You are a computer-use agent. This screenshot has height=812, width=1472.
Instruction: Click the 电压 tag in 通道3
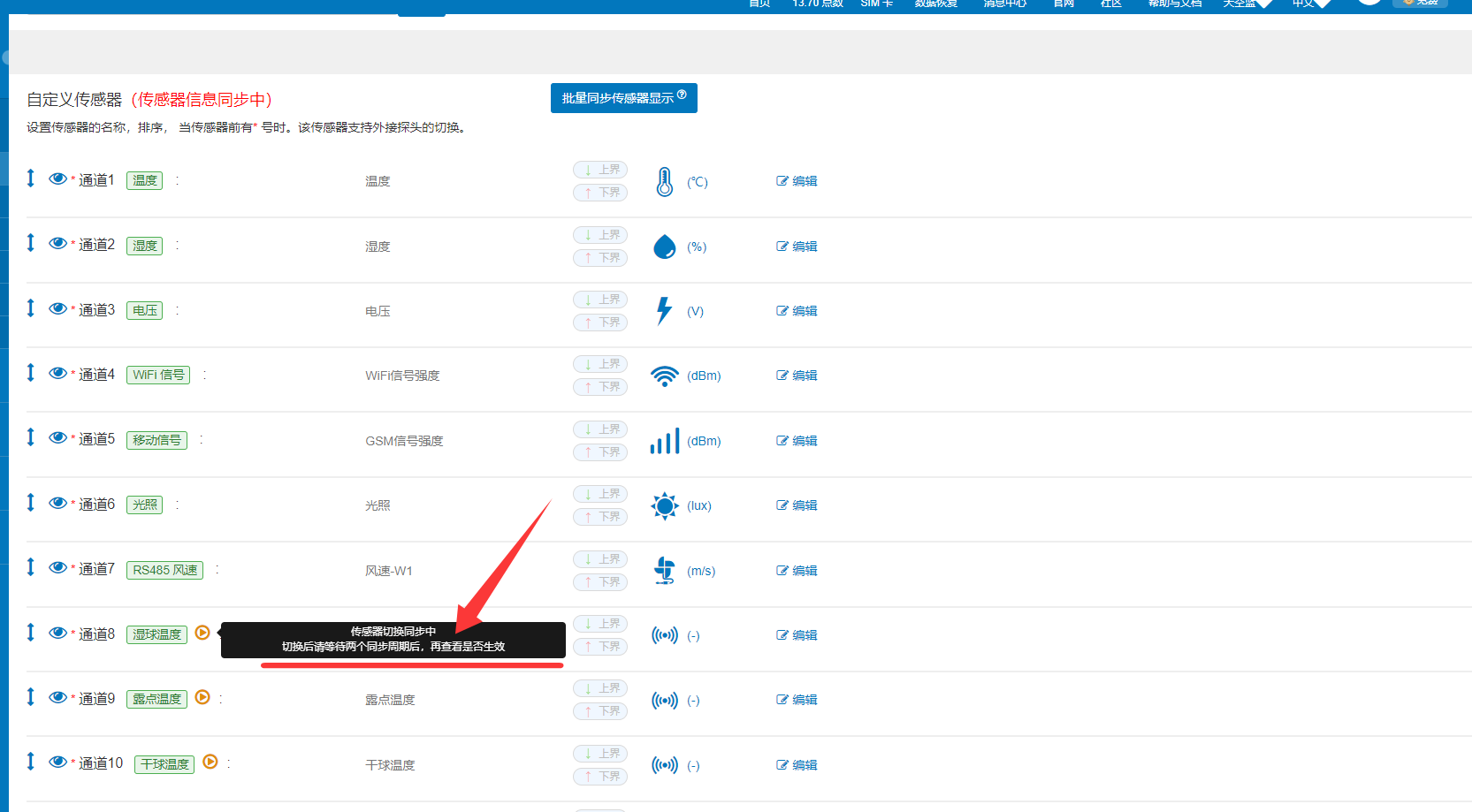pyautogui.click(x=145, y=311)
